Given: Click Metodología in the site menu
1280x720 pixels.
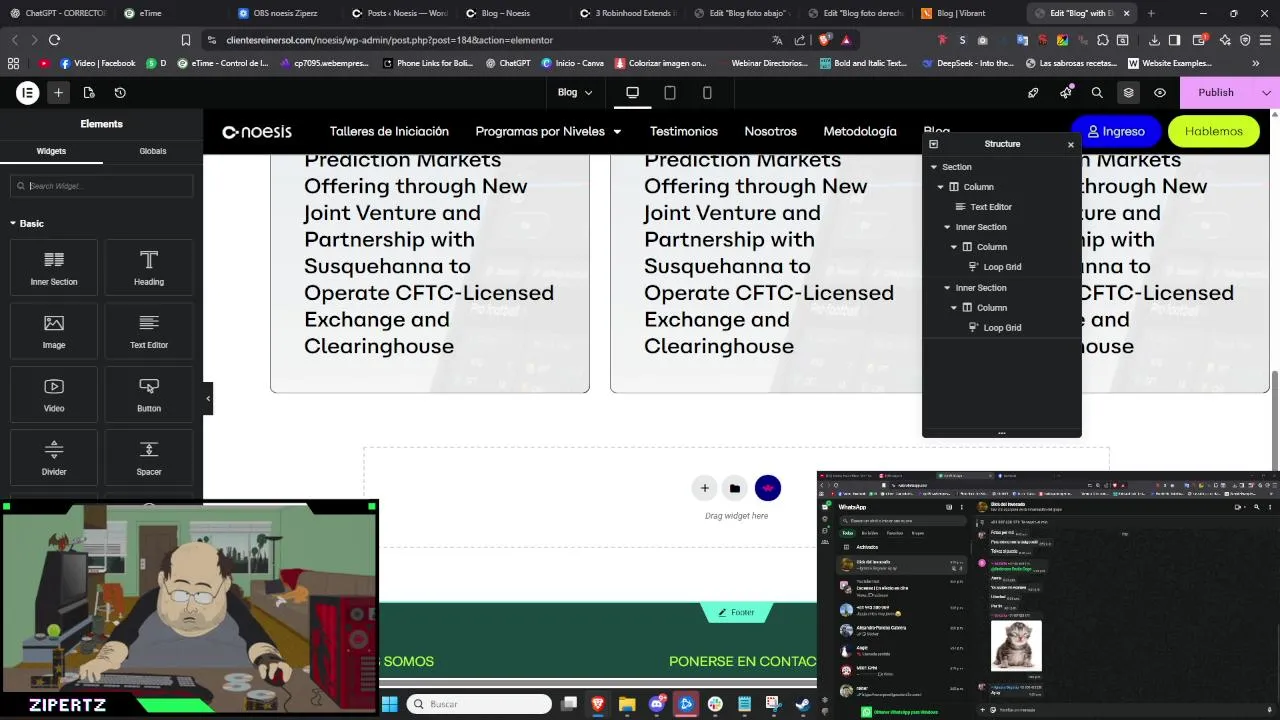Looking at the screenshot, I should (x=860, y=131).
